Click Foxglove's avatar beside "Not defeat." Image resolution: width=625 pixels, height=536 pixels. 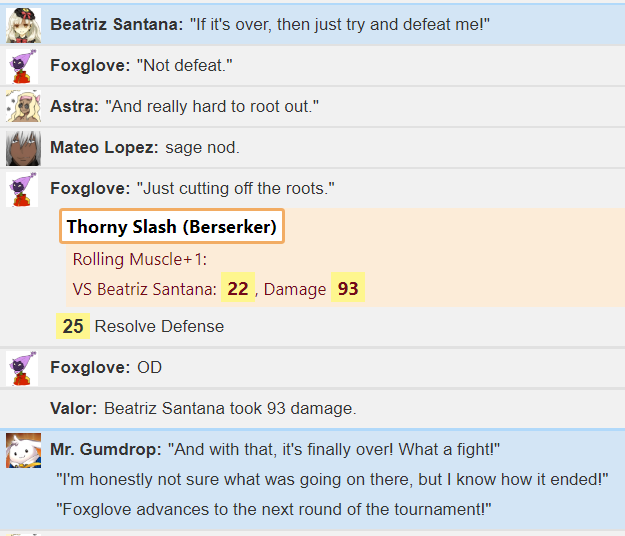[x=22, y=66]
